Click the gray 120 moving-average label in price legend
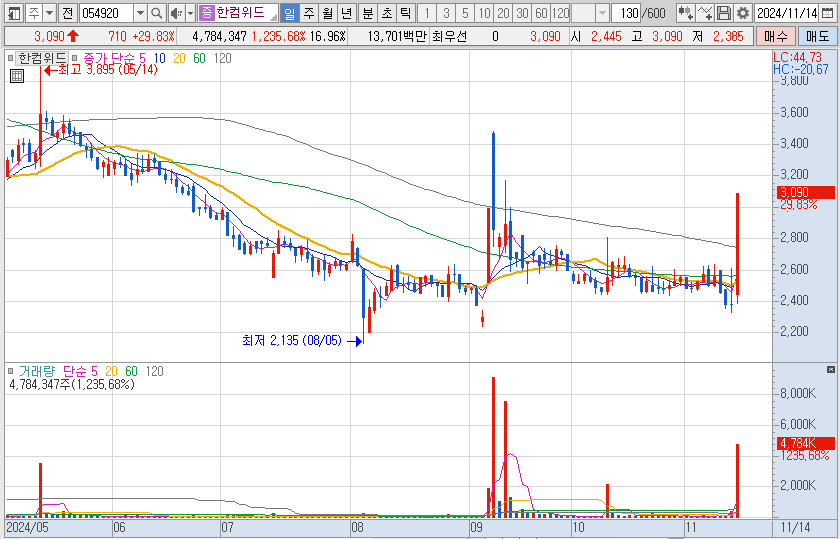This screenshot has width=840, height=539. pos(222,58)
